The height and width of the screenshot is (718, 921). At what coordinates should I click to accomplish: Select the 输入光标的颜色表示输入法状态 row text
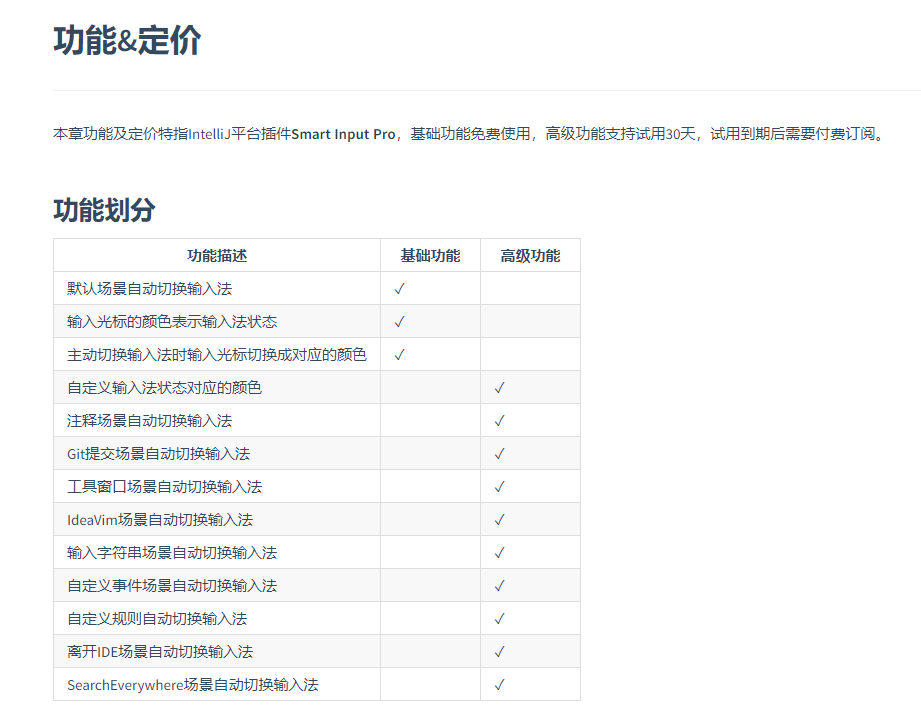(172, 321)
